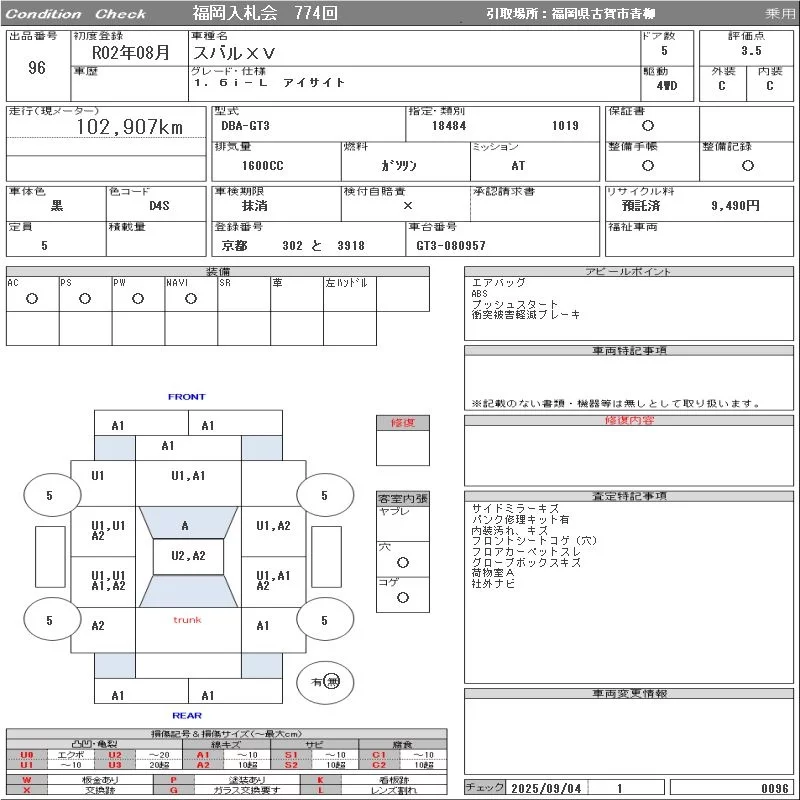Click the lot number 96
This screenshot has width=800, height=800.
(37, 68)
